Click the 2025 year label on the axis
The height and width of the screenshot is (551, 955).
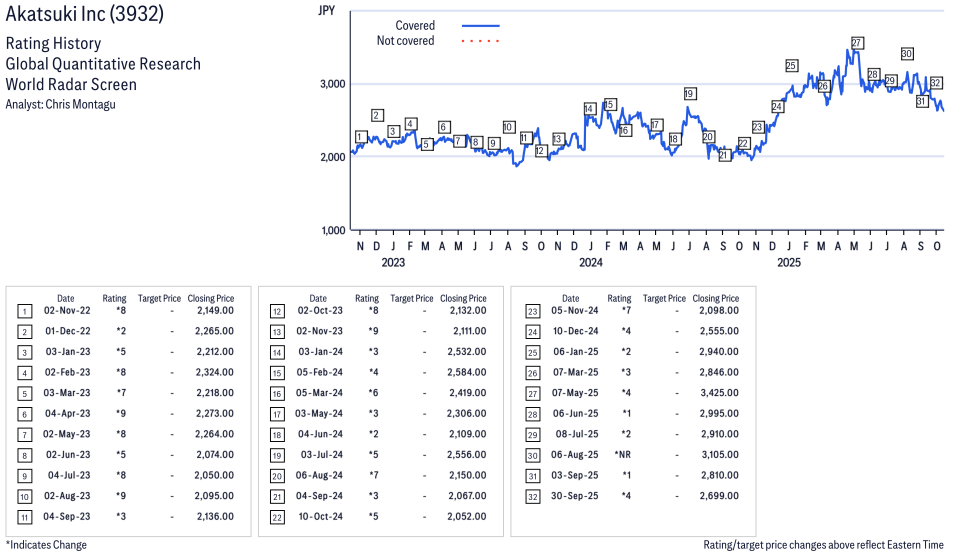click(789, 263)
